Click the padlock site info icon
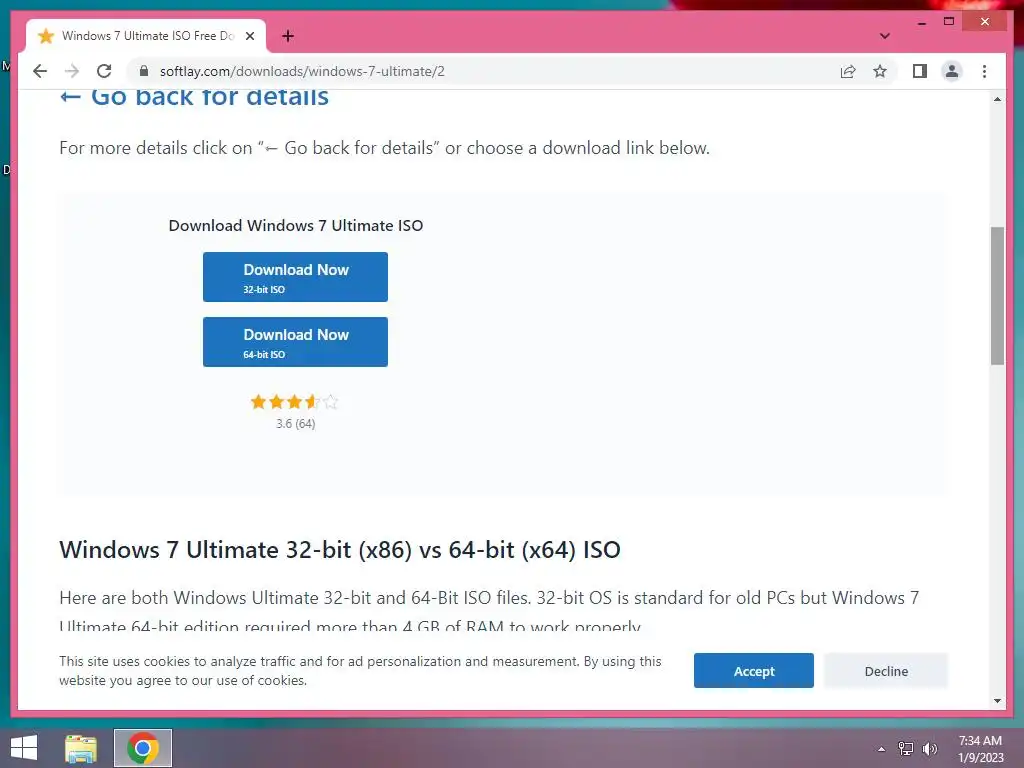 [x=144, y=71]
